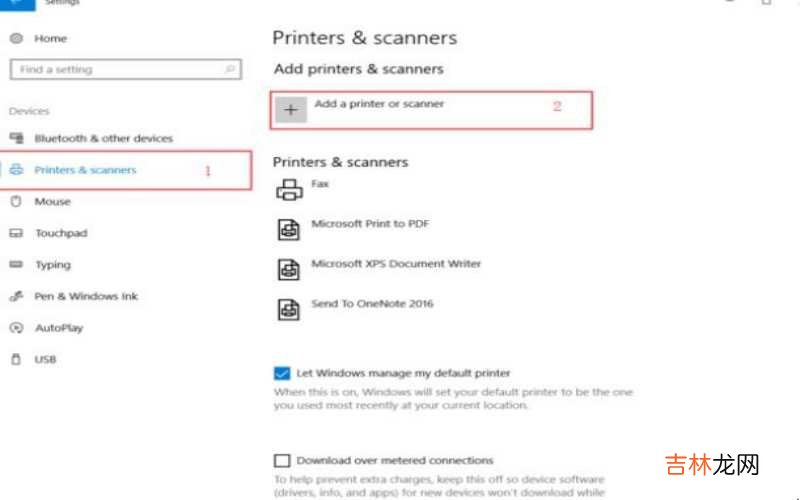
Task: Click the plus icon to add a printer
Action: [291, 110]
